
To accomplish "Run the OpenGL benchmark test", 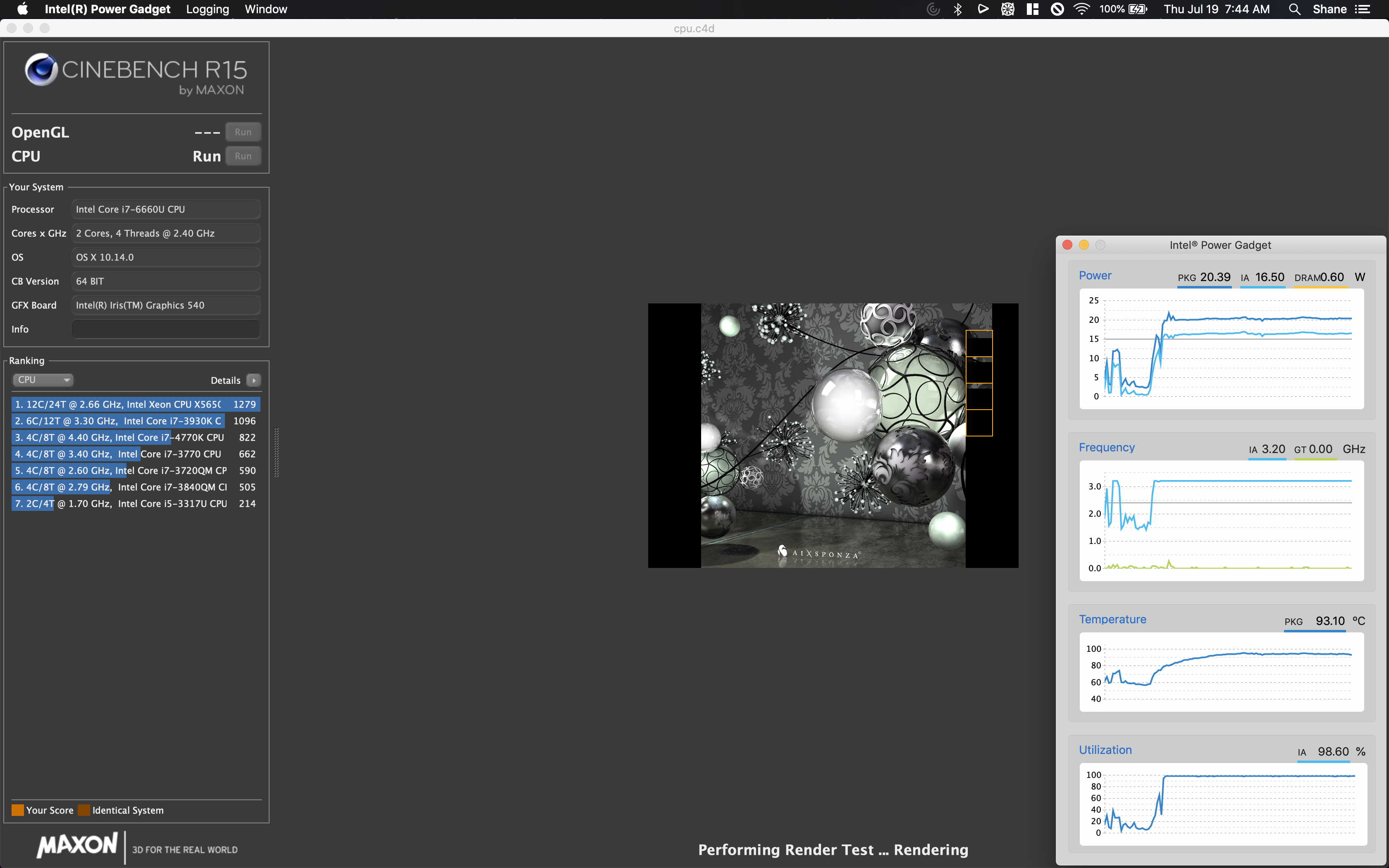I will tap(243, 131).
